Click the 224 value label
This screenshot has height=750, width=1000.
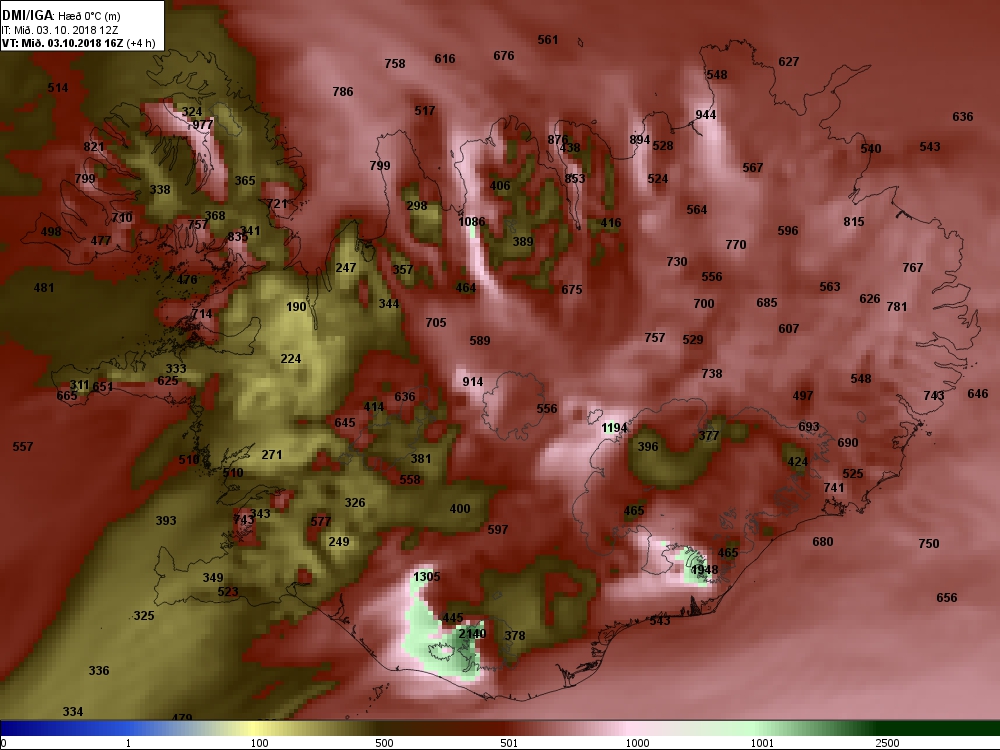(291, 358)
